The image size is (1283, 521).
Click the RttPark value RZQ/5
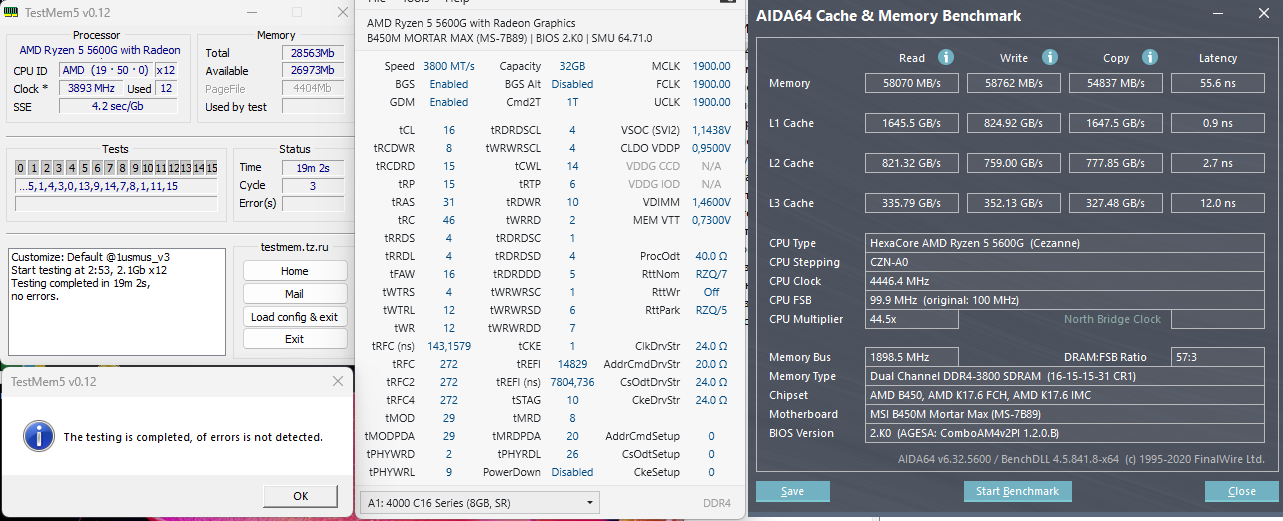point(711,310)
